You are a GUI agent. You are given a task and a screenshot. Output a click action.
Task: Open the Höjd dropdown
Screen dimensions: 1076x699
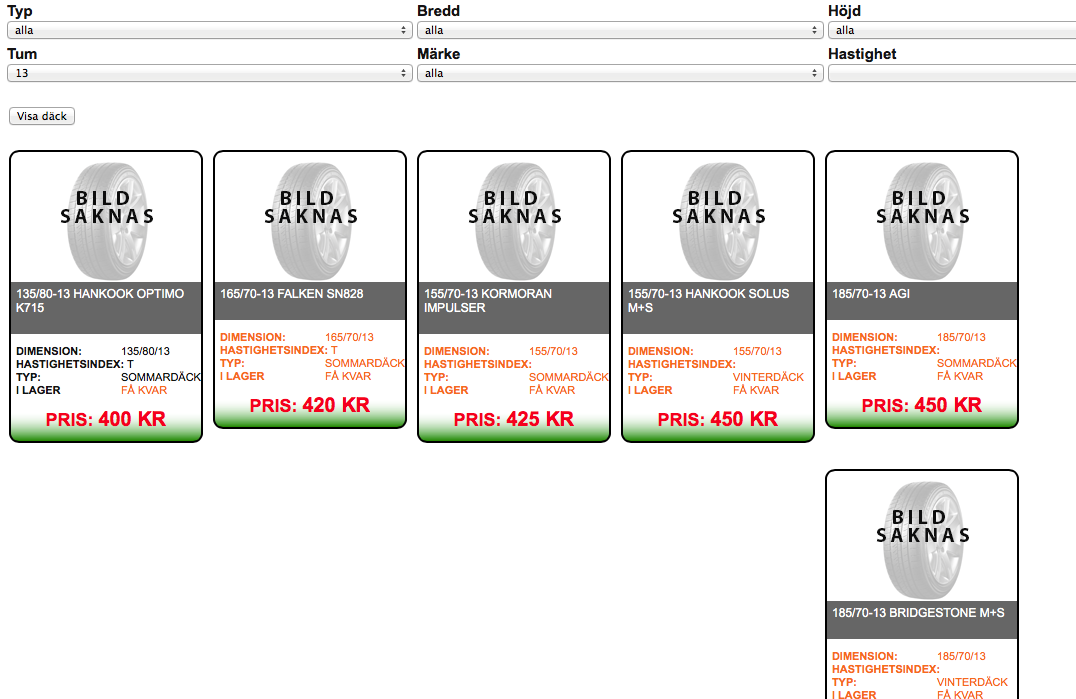pyautogui.click(x=952, y=30)
